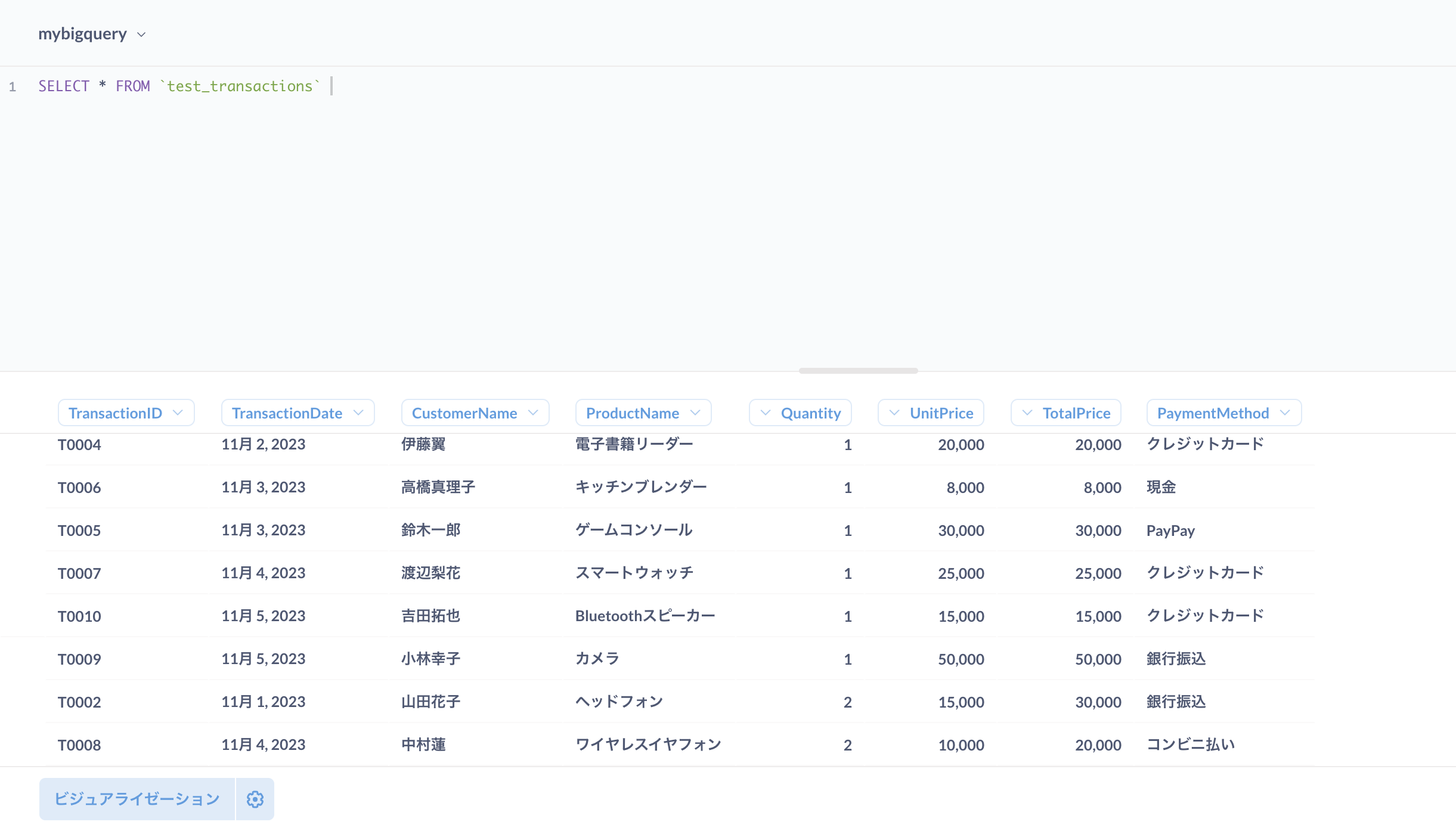The width and height of the screenshot is (1456, 831).
Task: Click the ビジュアライゼーション button
Action: coord(135,799)
